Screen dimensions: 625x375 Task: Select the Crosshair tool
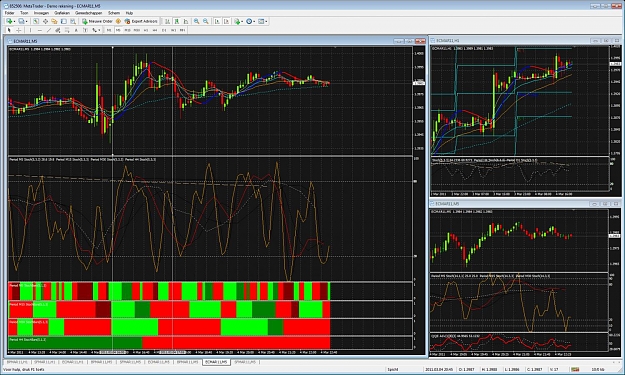(x=18, y=30)
